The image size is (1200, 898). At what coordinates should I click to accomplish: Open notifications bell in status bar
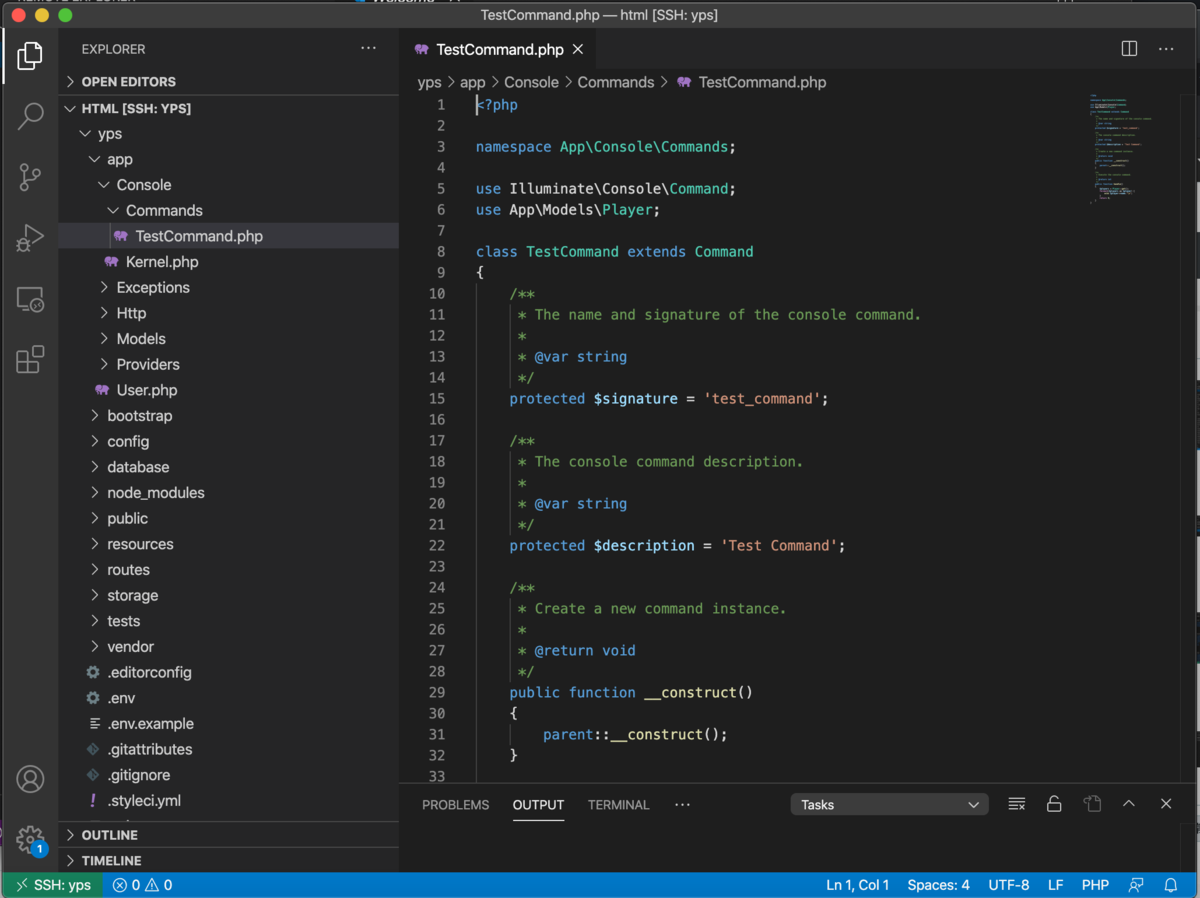1171,885
